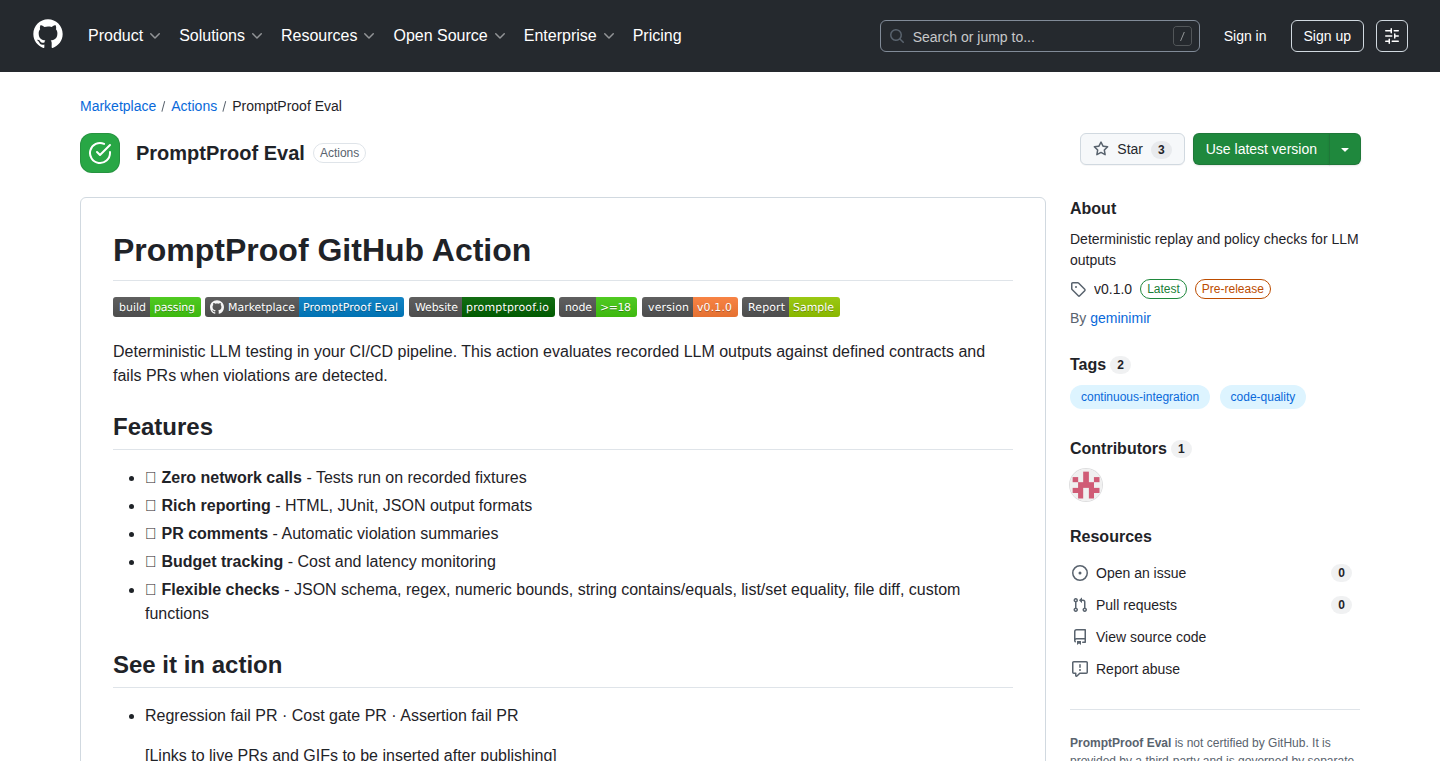1440x761 pixels.
Task: Select the Latest release label
Action: coord(1163,289)
